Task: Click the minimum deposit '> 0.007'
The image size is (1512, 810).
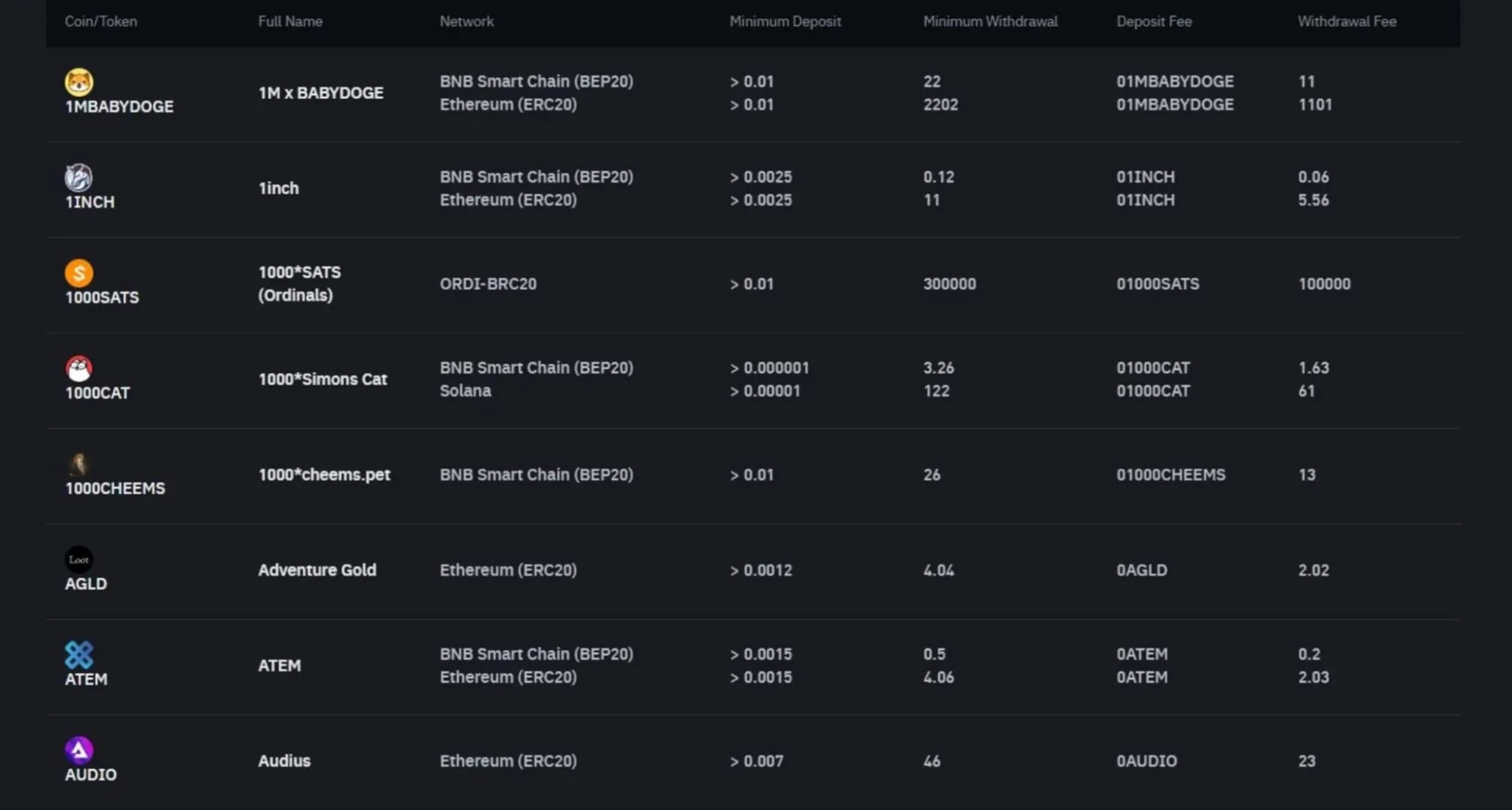Action: pyautogui.click(x=756, y=760)
